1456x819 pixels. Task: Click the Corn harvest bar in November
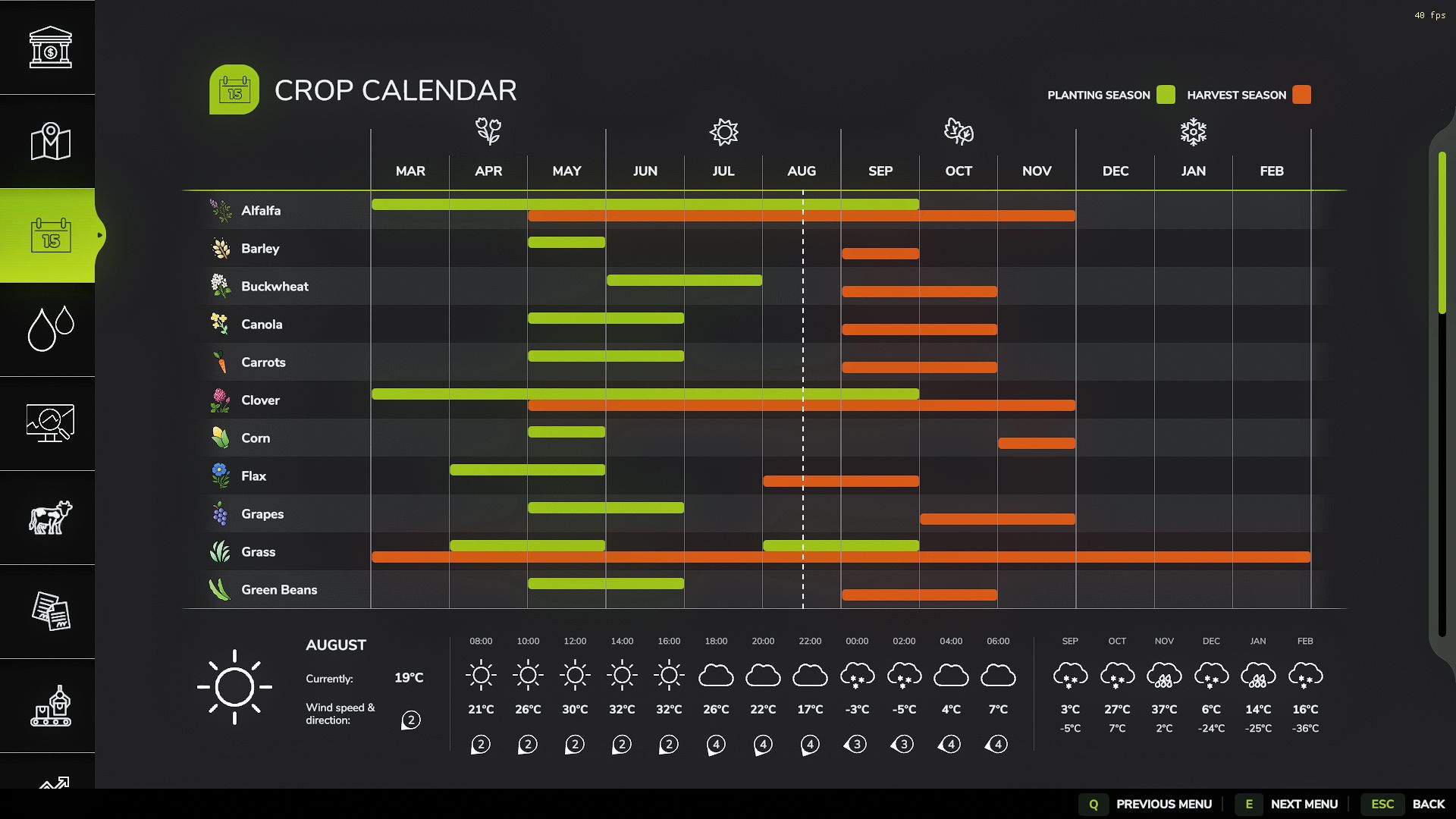pos(1036,443)
